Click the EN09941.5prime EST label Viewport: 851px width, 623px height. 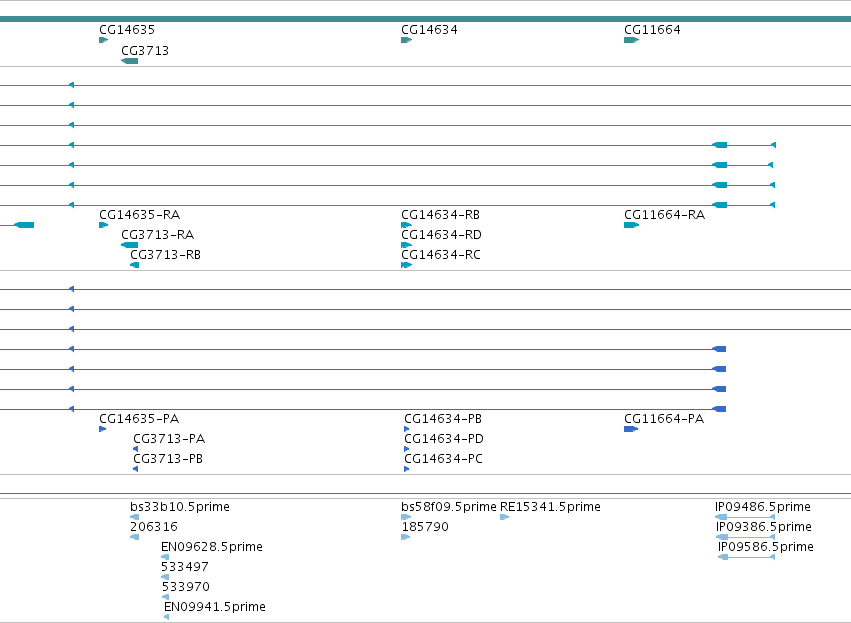point(214,607)
